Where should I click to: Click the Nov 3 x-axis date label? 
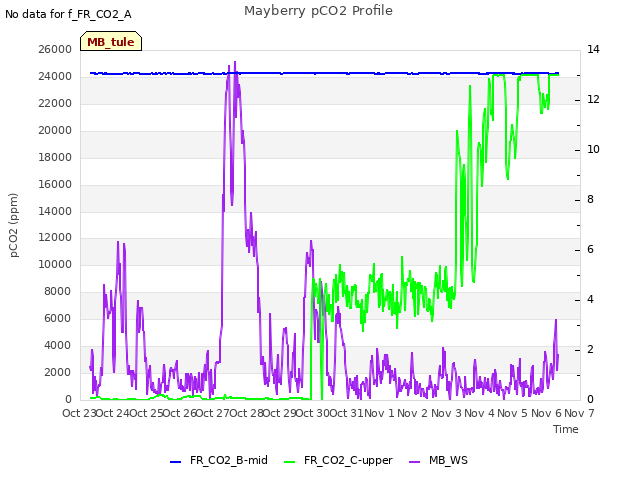pyautogui.click(x=446, y=413)
